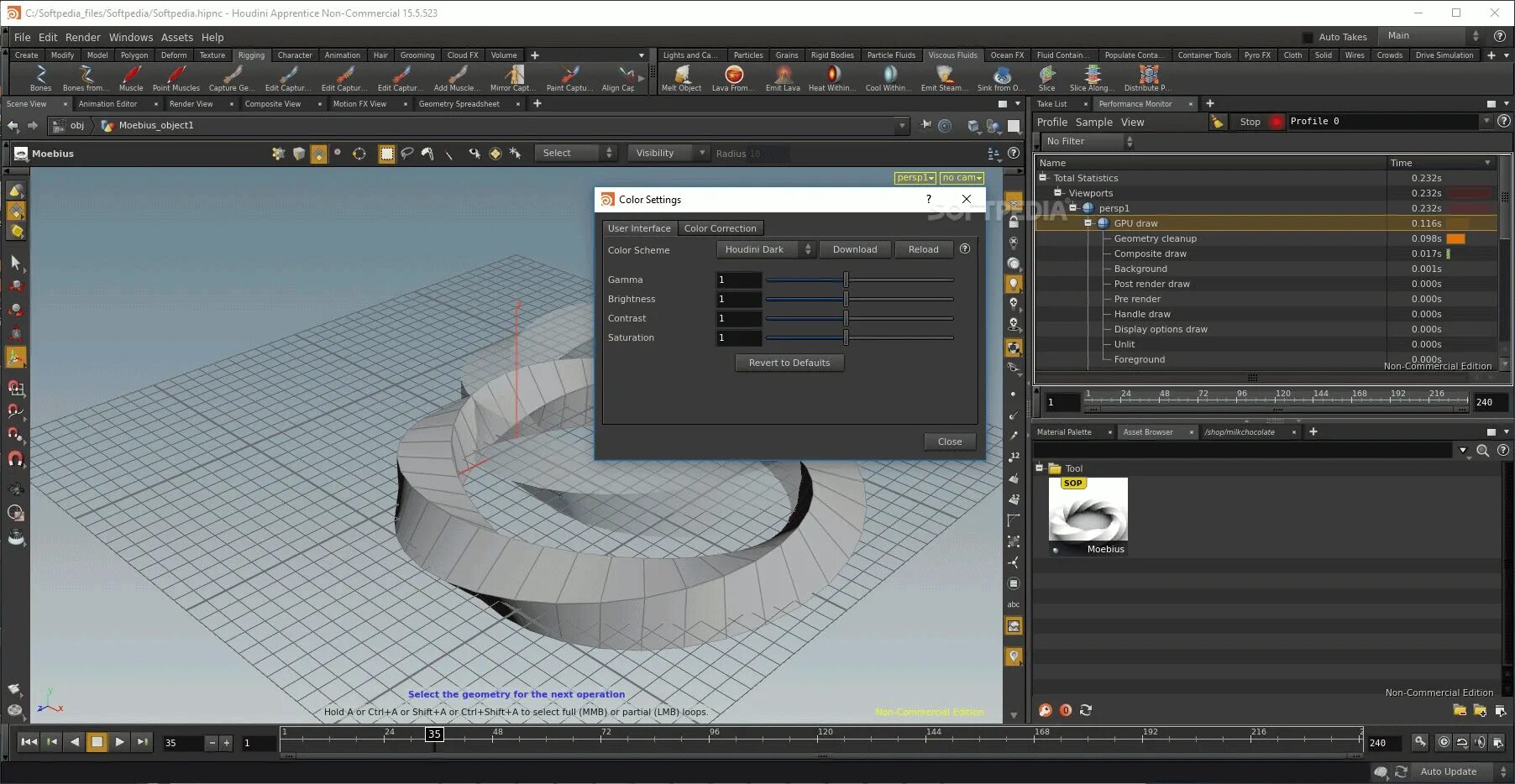Open the Render menu
Viewport: 1515px width, 784px height.
click(x=82, y=37)
